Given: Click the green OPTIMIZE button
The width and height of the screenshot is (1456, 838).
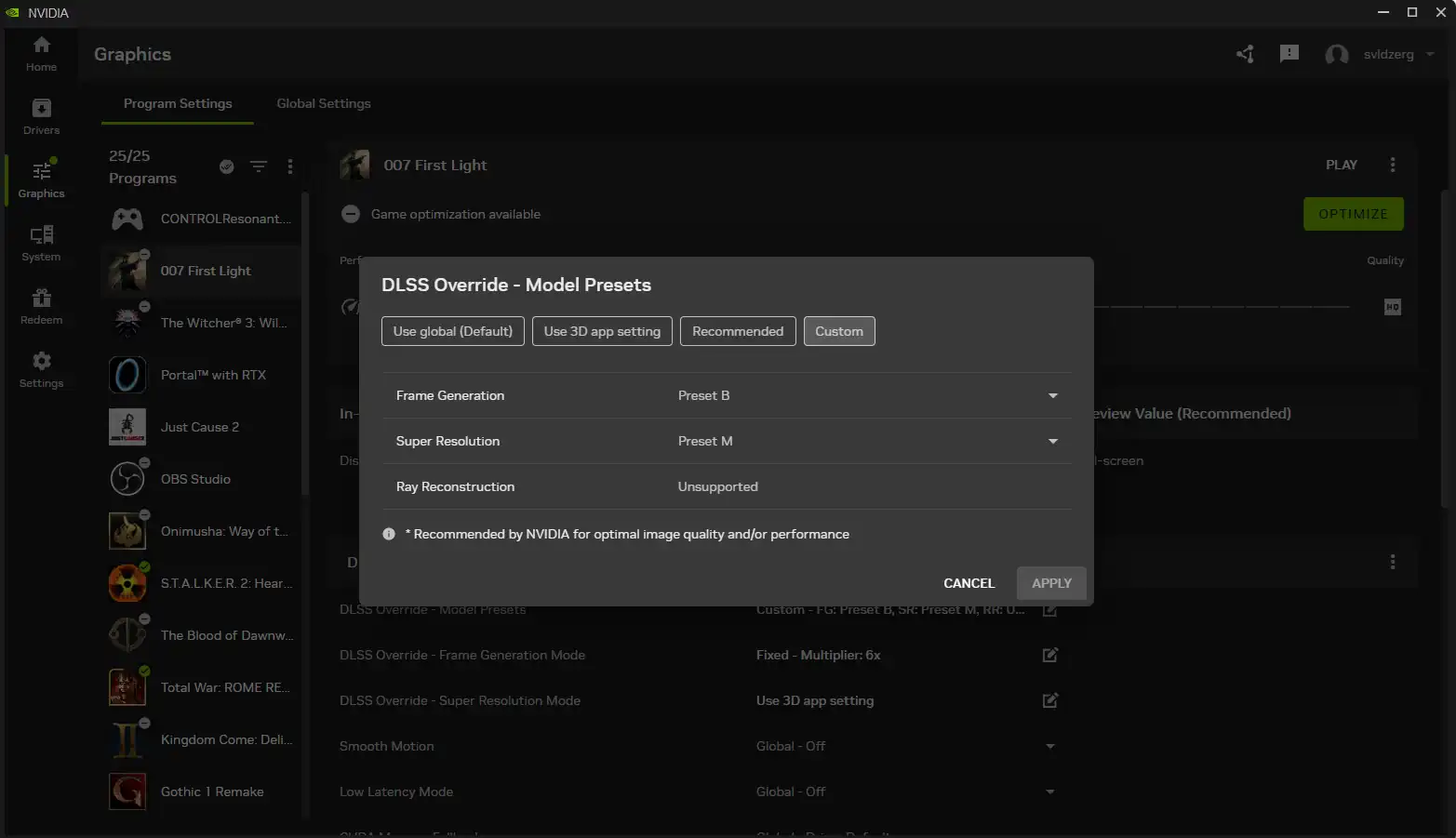Looking at the screenshot, I should (x=1354, y=214).
